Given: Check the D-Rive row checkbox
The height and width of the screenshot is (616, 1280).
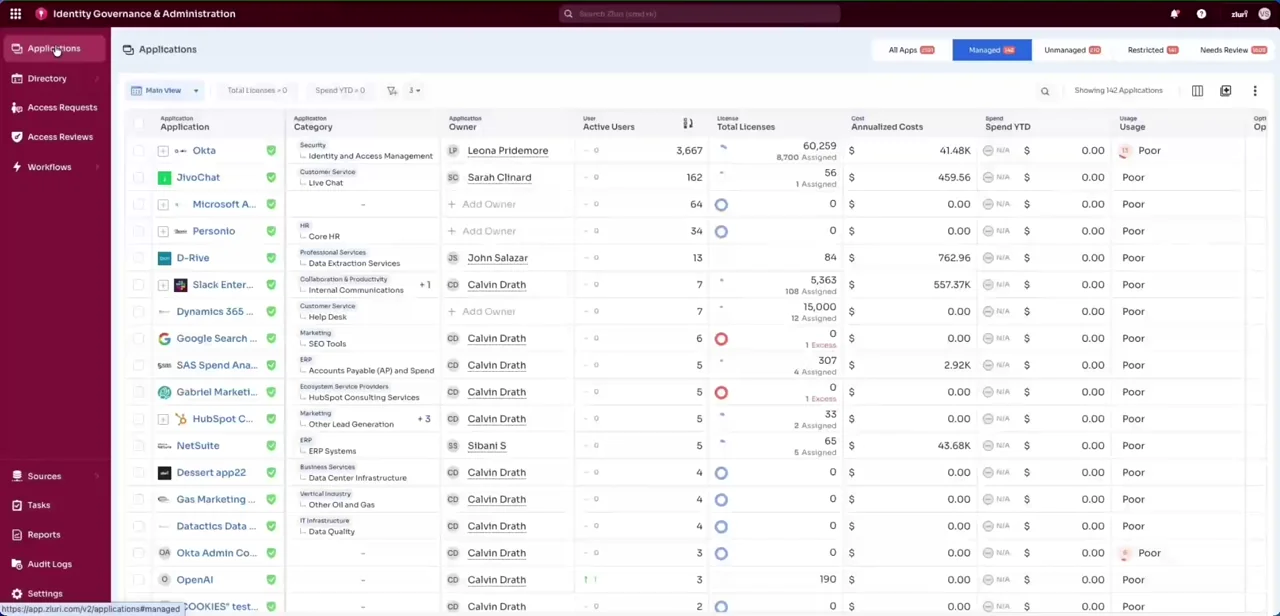Looking at the screenshot, I should (139, 258).
